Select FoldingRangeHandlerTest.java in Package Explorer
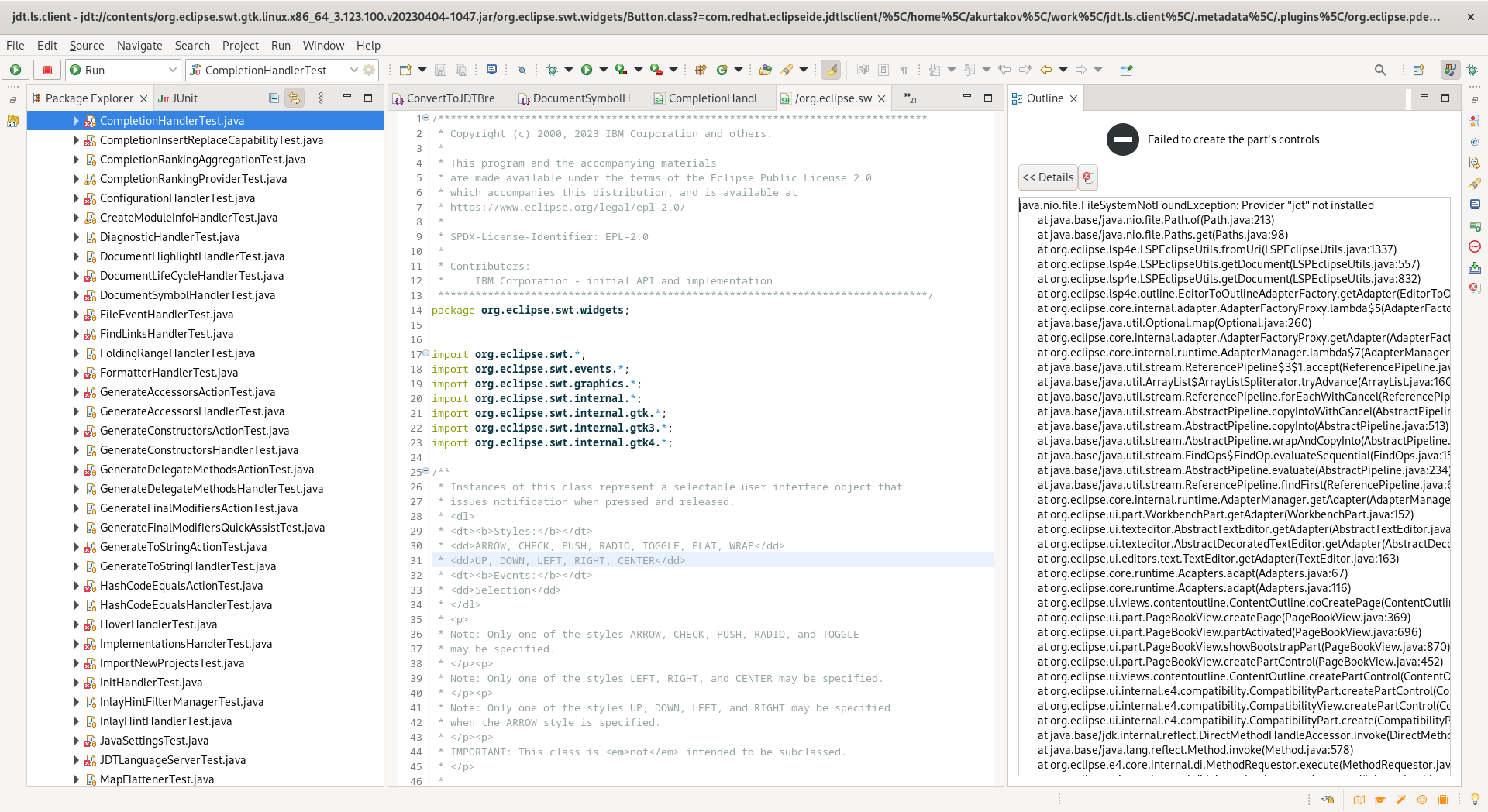The image size is (1488, 812). click(x=177, y=353)
